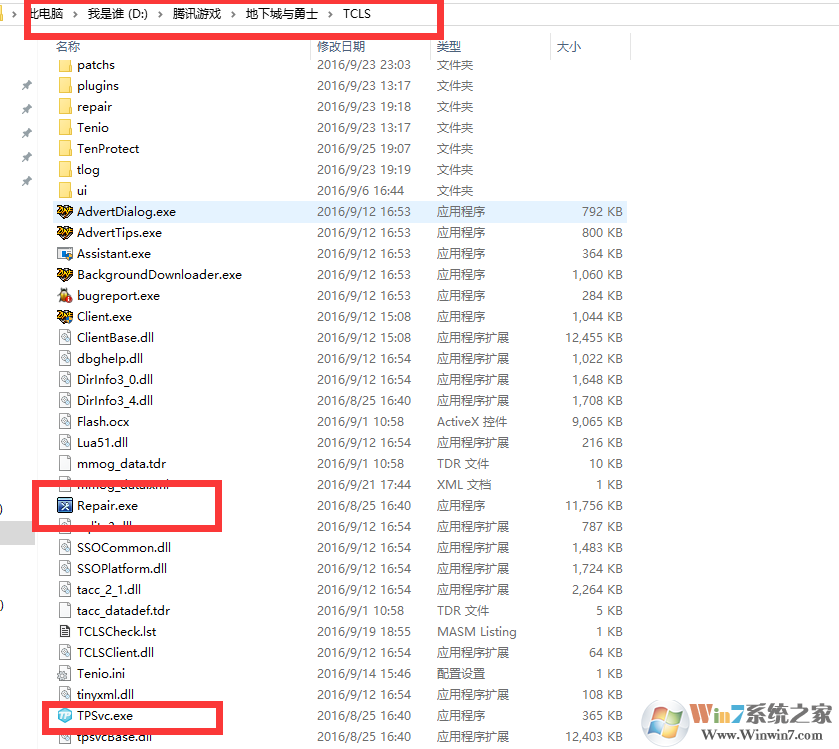Select the patchs folder icon

tap(65, 65)
